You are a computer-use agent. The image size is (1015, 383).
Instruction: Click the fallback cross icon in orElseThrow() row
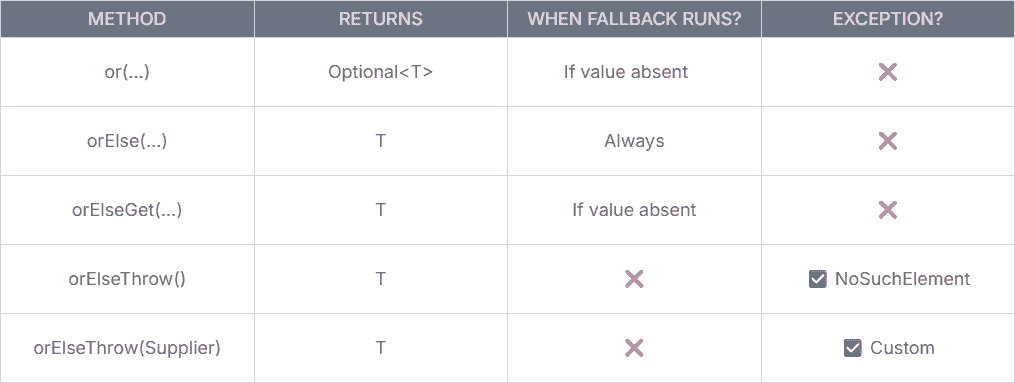click(634, 279)
